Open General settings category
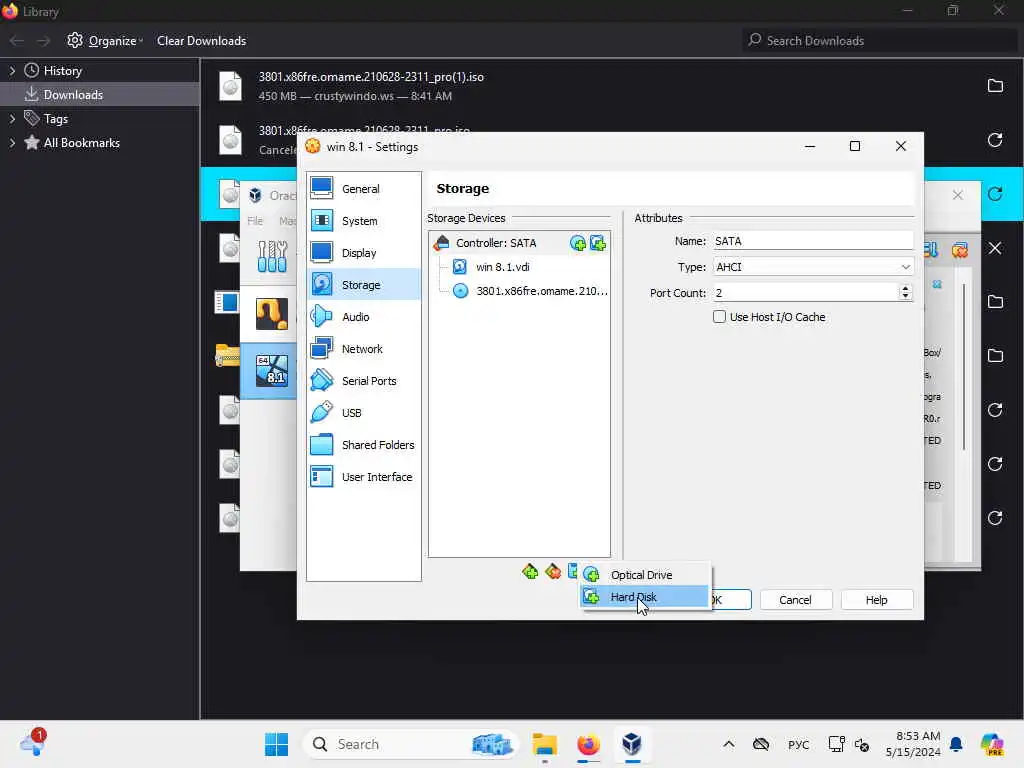This screenshot has width=1024, height=768. coord(364,189)
